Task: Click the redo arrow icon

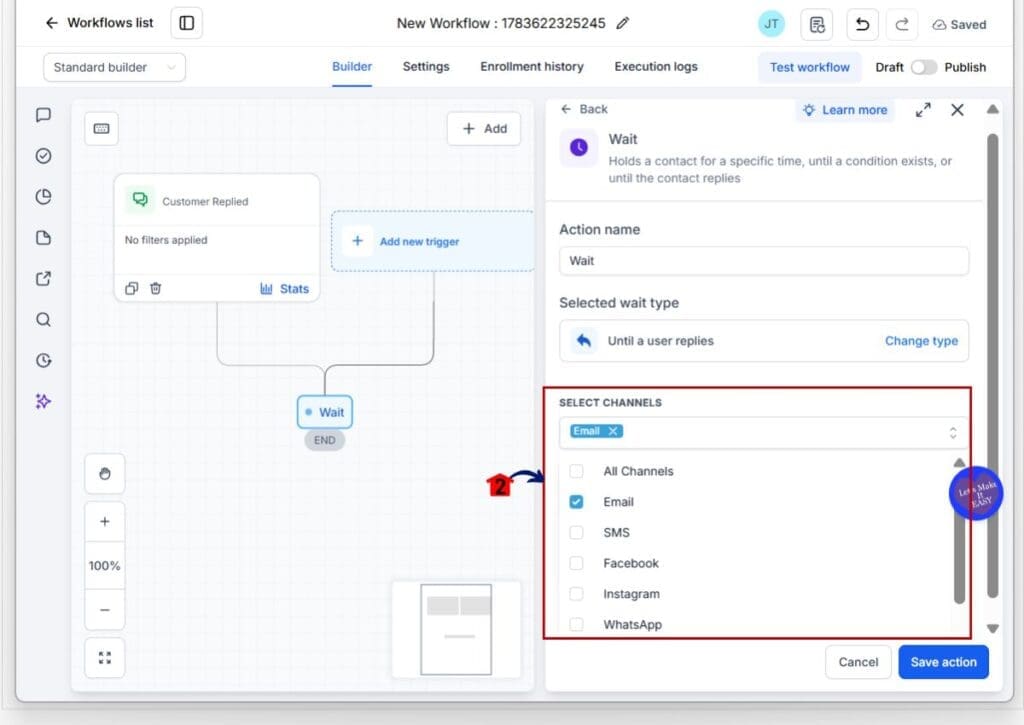Action: click(x=902, y=25)
